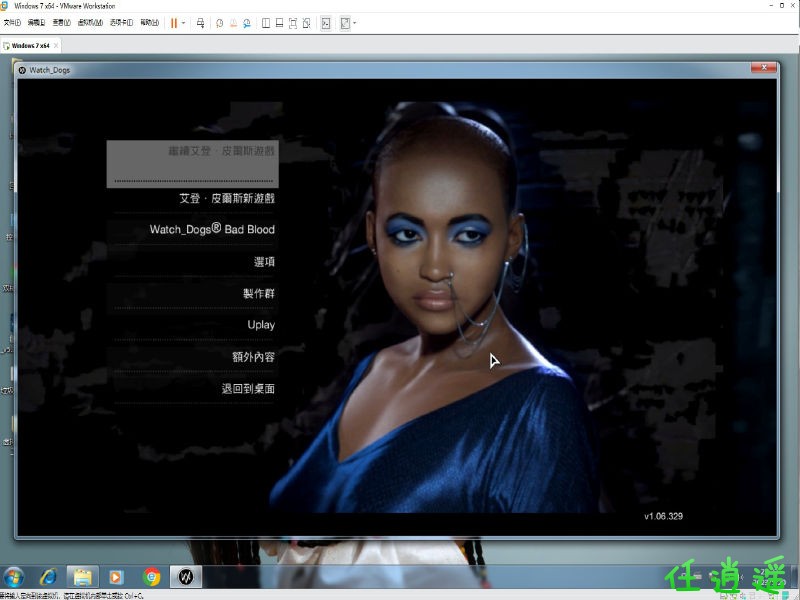
Task: Revert the virtual machine to its snapshot
Action: tap(233, 23)
